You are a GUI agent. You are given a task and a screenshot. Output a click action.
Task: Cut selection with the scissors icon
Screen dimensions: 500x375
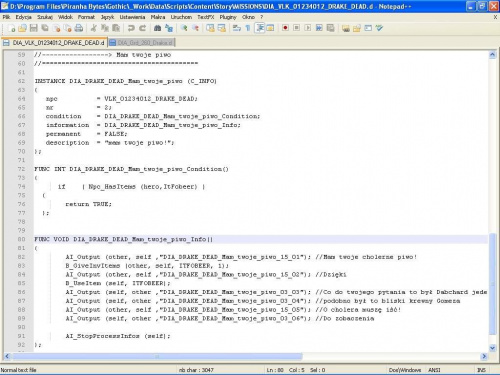point(94,28)
